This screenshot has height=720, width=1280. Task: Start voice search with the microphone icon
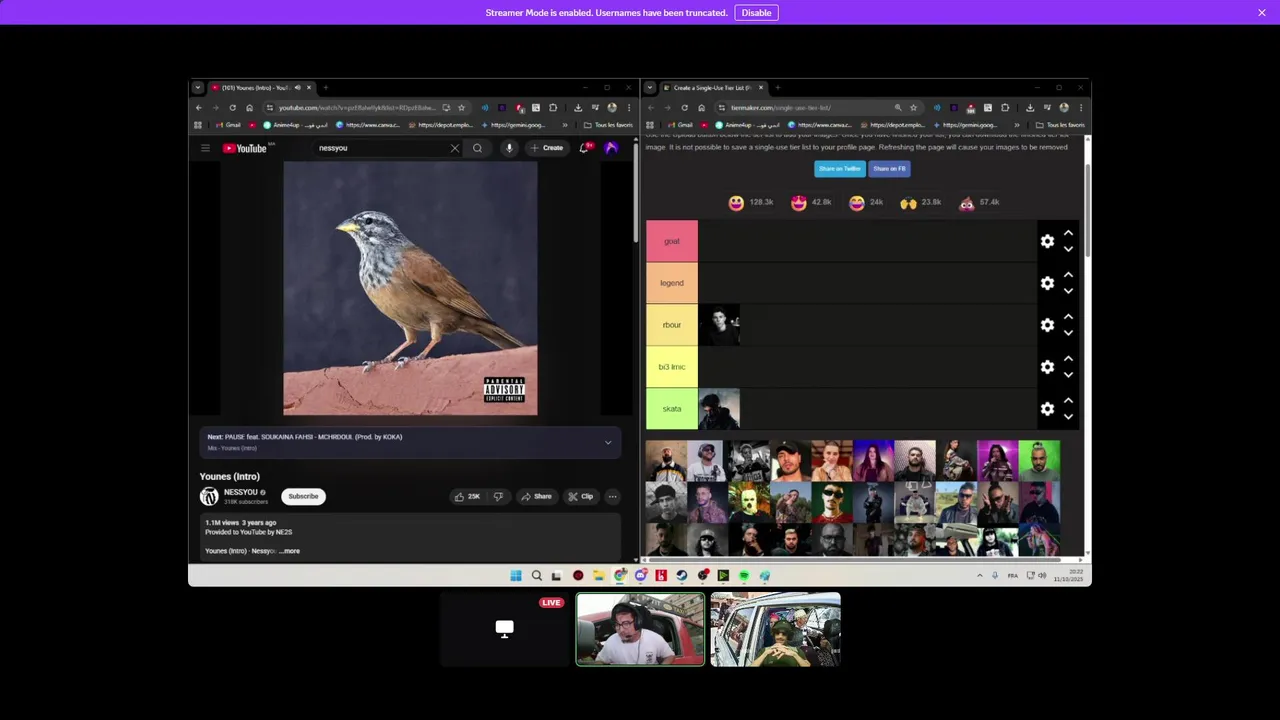(509, 148)
